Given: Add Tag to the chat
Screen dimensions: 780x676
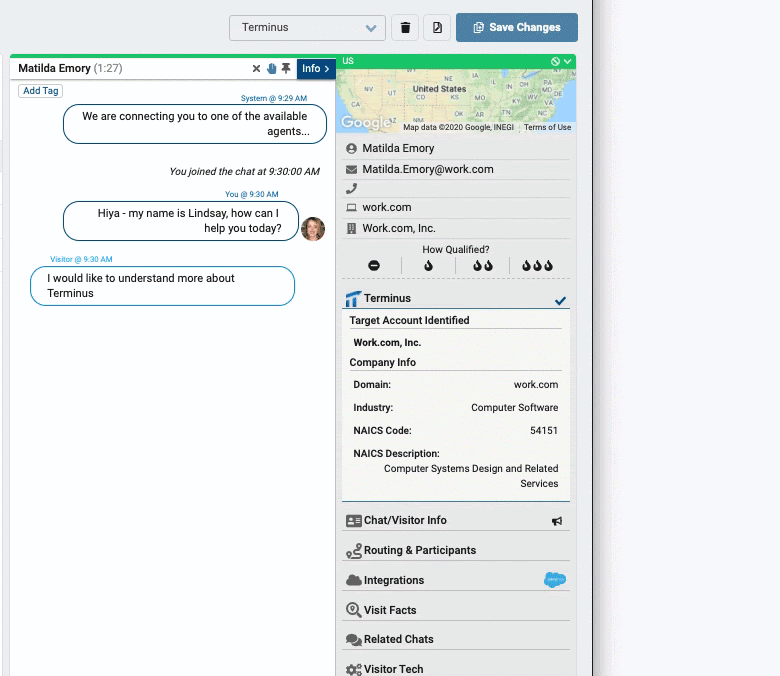Looking at the screenshot, I should [x=41, y=91].
